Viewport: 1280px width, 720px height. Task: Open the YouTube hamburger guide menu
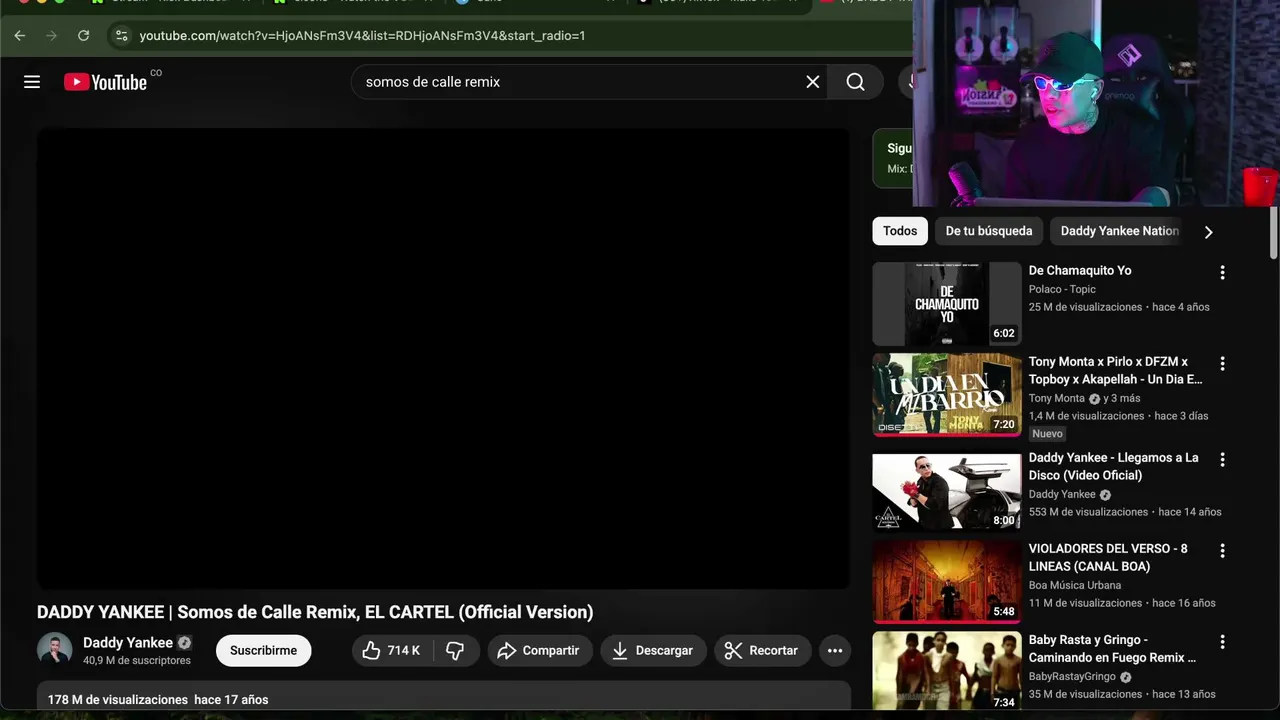click(x=32, y=82)
